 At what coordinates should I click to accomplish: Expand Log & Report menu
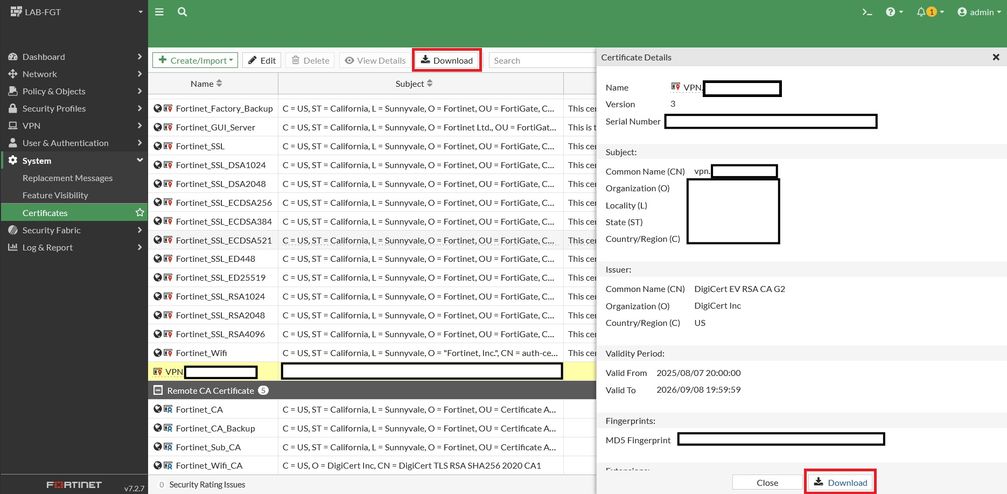pyautogui.click(x=74, y=247)
